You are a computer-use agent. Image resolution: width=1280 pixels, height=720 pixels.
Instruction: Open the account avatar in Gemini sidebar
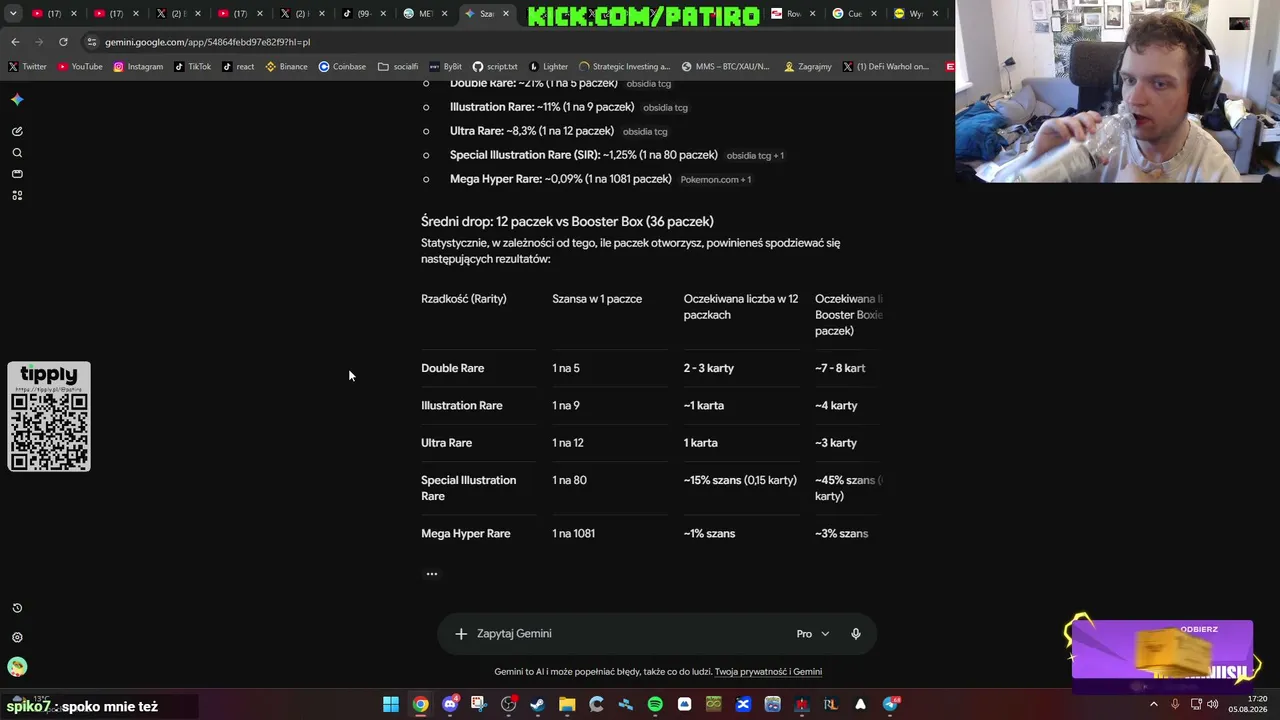(x=17, y=667)
